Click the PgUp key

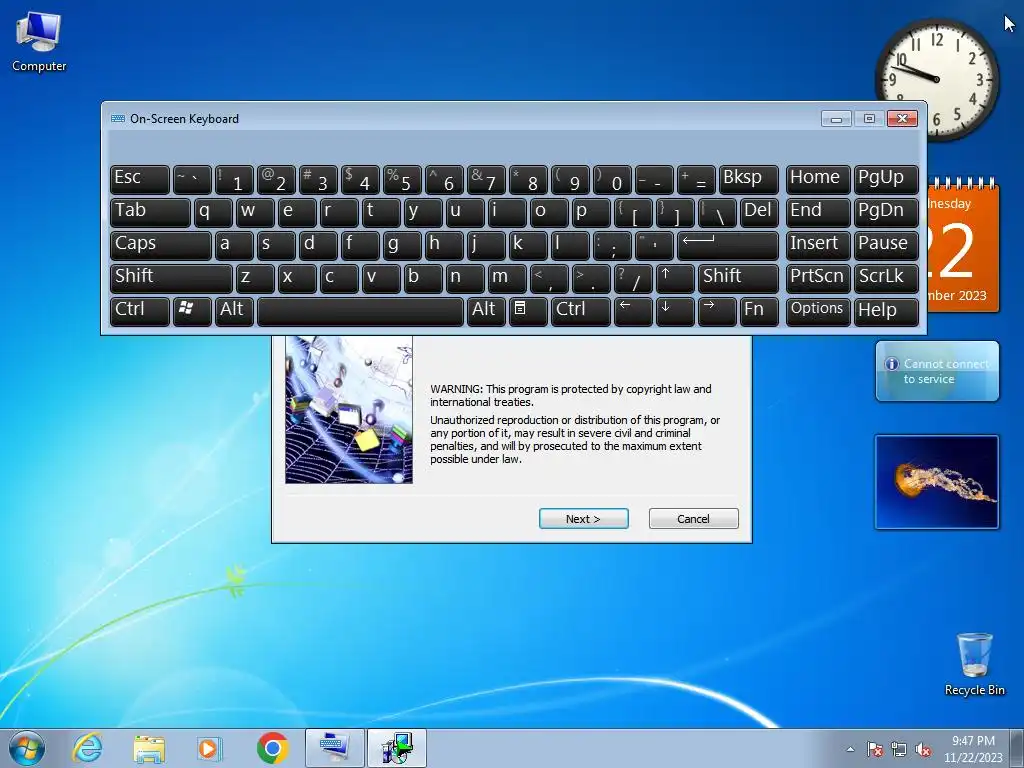886,180
